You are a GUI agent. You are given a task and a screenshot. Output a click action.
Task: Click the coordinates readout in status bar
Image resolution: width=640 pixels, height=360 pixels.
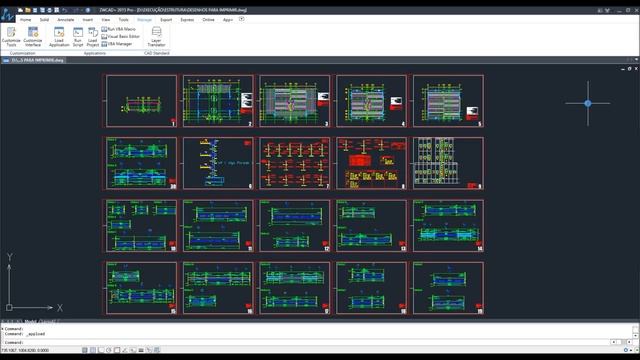point(25,350)
